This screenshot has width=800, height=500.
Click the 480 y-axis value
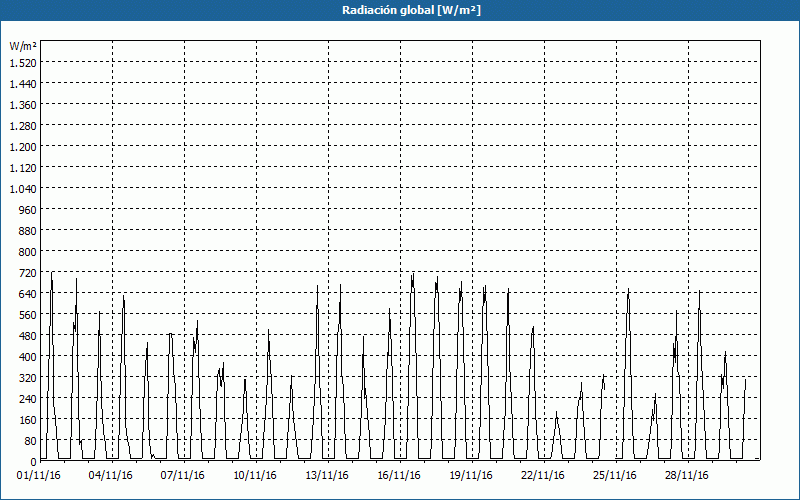[x=27, y=336]
